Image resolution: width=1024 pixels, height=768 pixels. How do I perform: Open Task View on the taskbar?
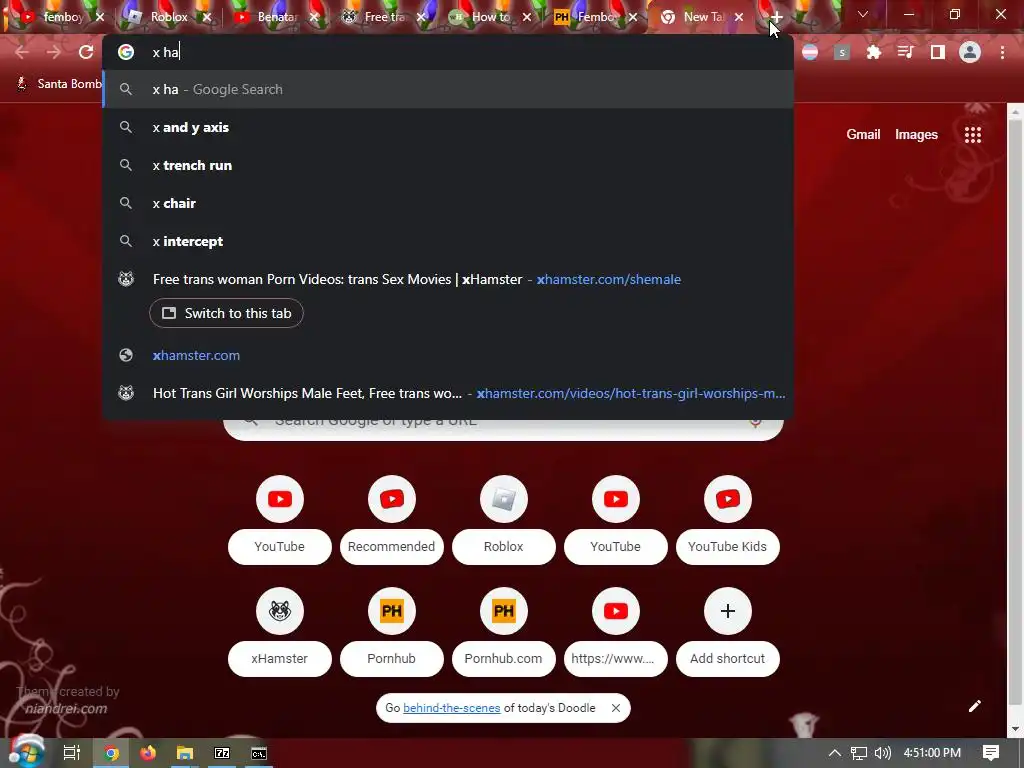pyautogui.click(x=72, y=753)
